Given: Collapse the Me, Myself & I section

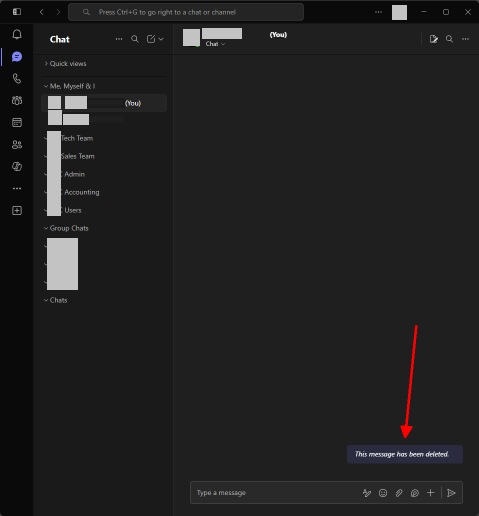Looking at the screenshot, I should tap(70, 86).
